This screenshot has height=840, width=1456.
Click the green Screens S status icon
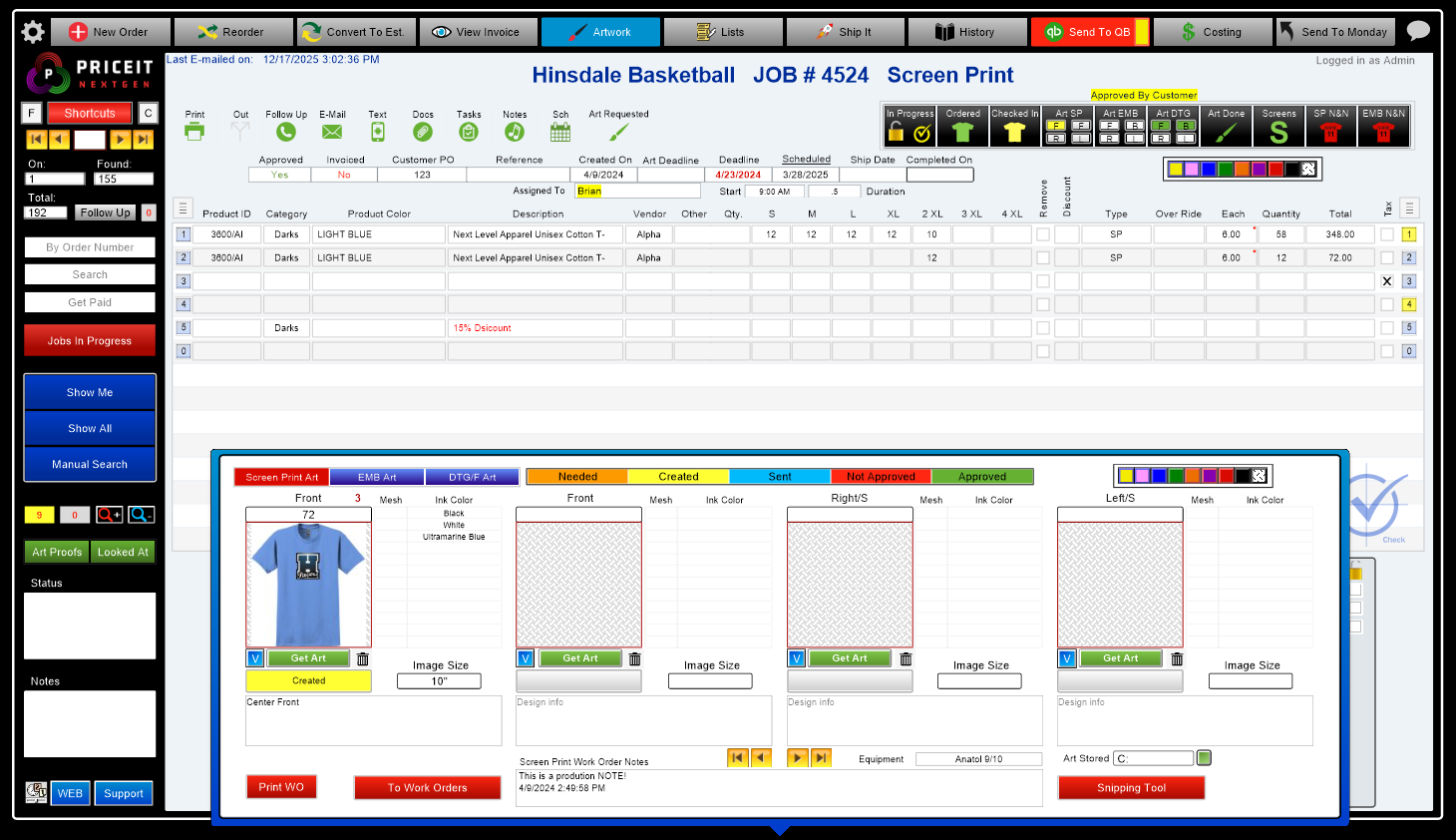[x=1279, y=130]
